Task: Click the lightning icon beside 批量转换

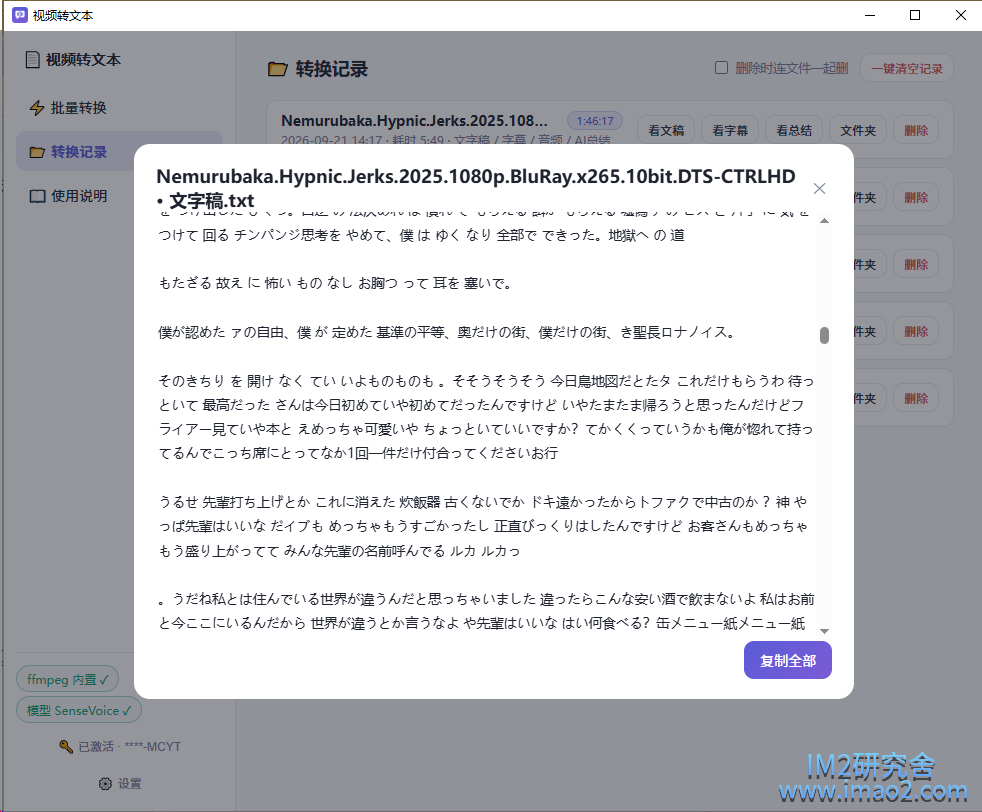Action: coord(37,108)
